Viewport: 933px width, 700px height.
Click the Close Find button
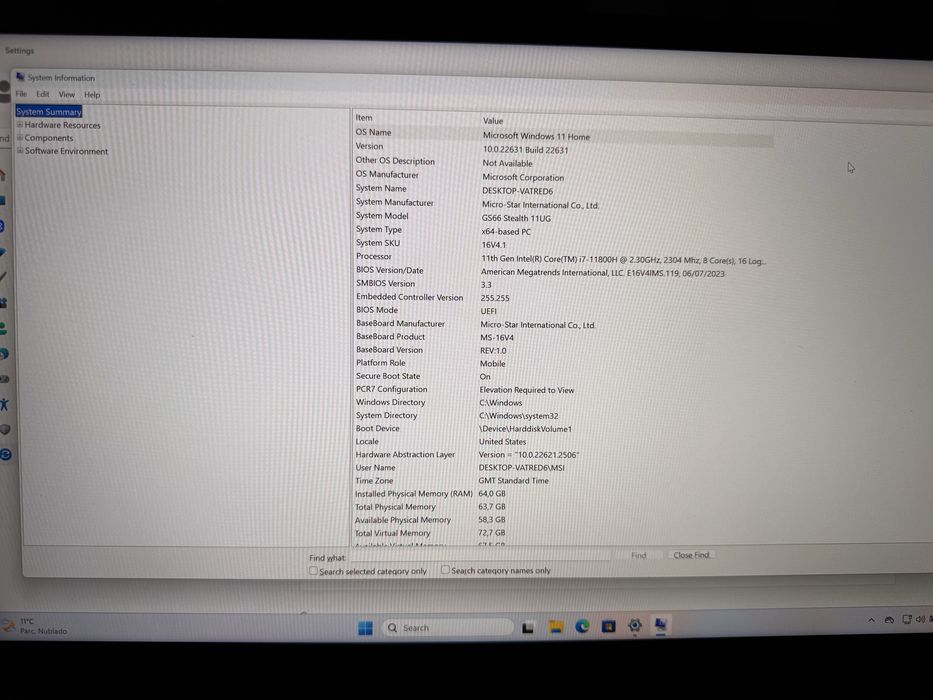(691, 555)
